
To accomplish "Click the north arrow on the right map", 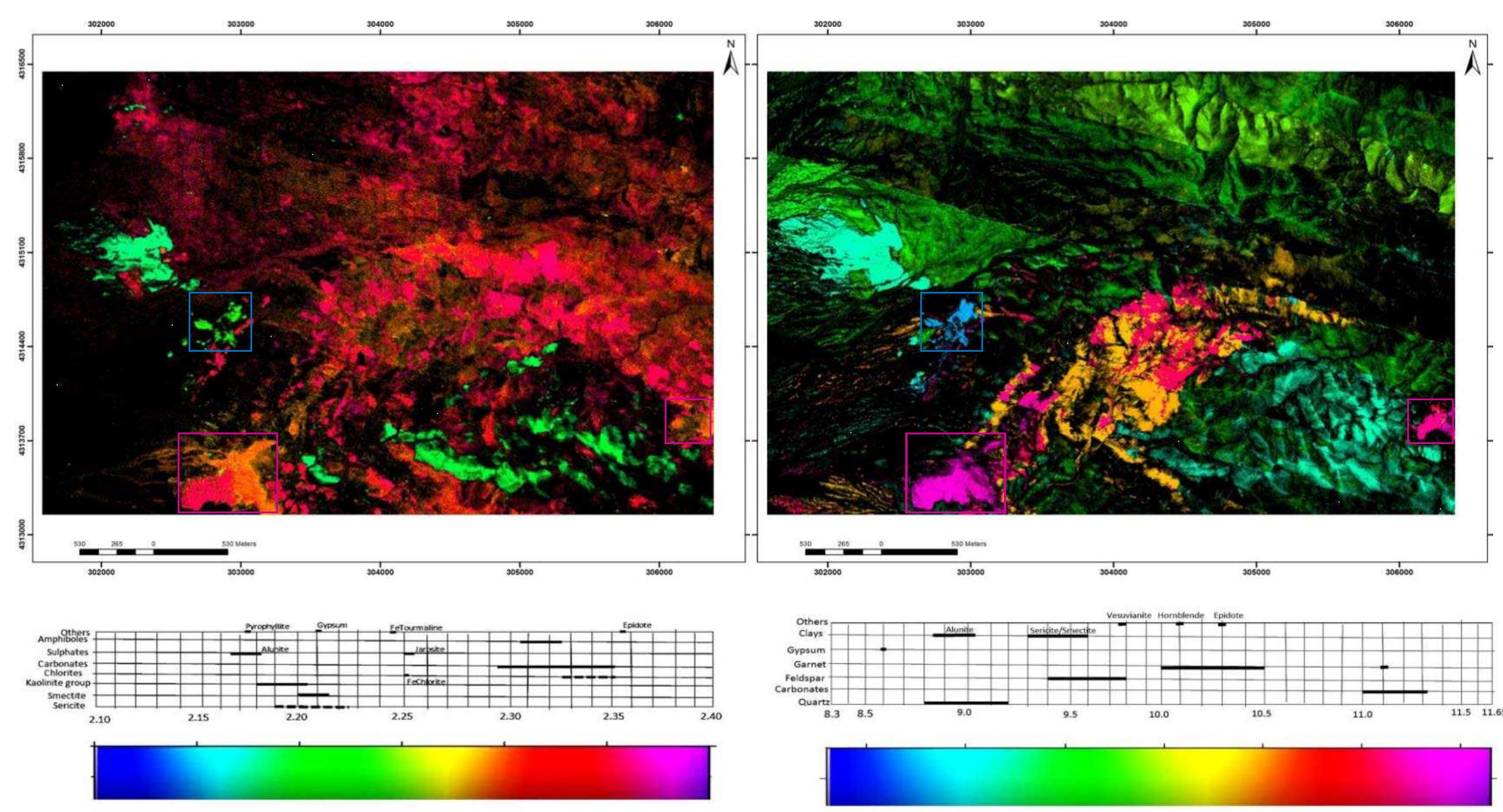I will coord(1472,58).
